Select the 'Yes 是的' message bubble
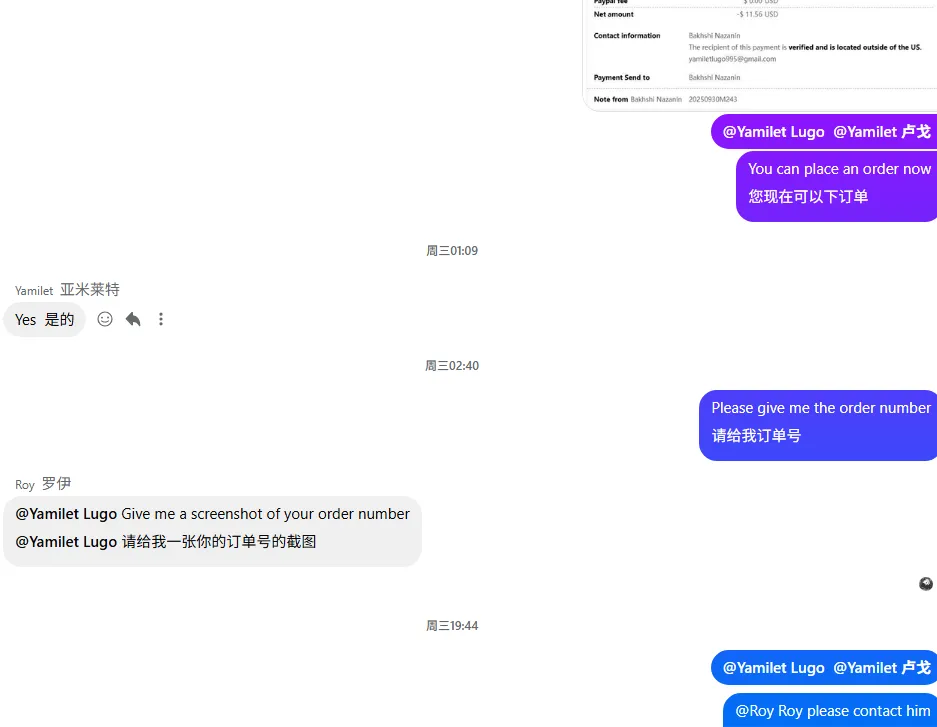 point(44,320)
